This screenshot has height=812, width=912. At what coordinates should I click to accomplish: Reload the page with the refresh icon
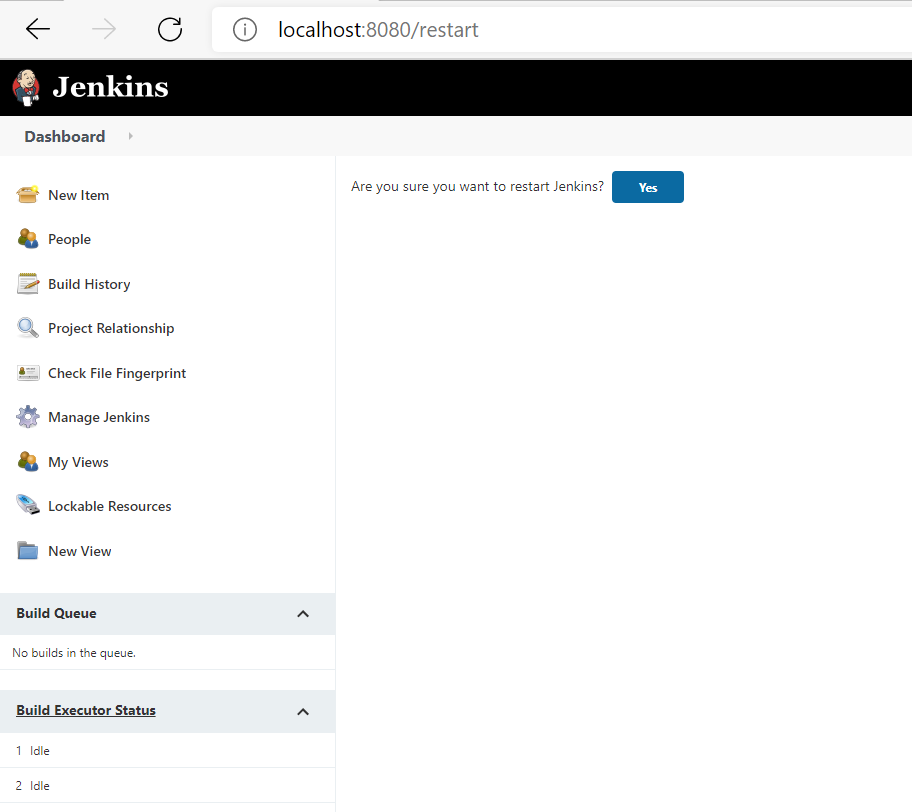pyautogui.click(x=169, y=29)
